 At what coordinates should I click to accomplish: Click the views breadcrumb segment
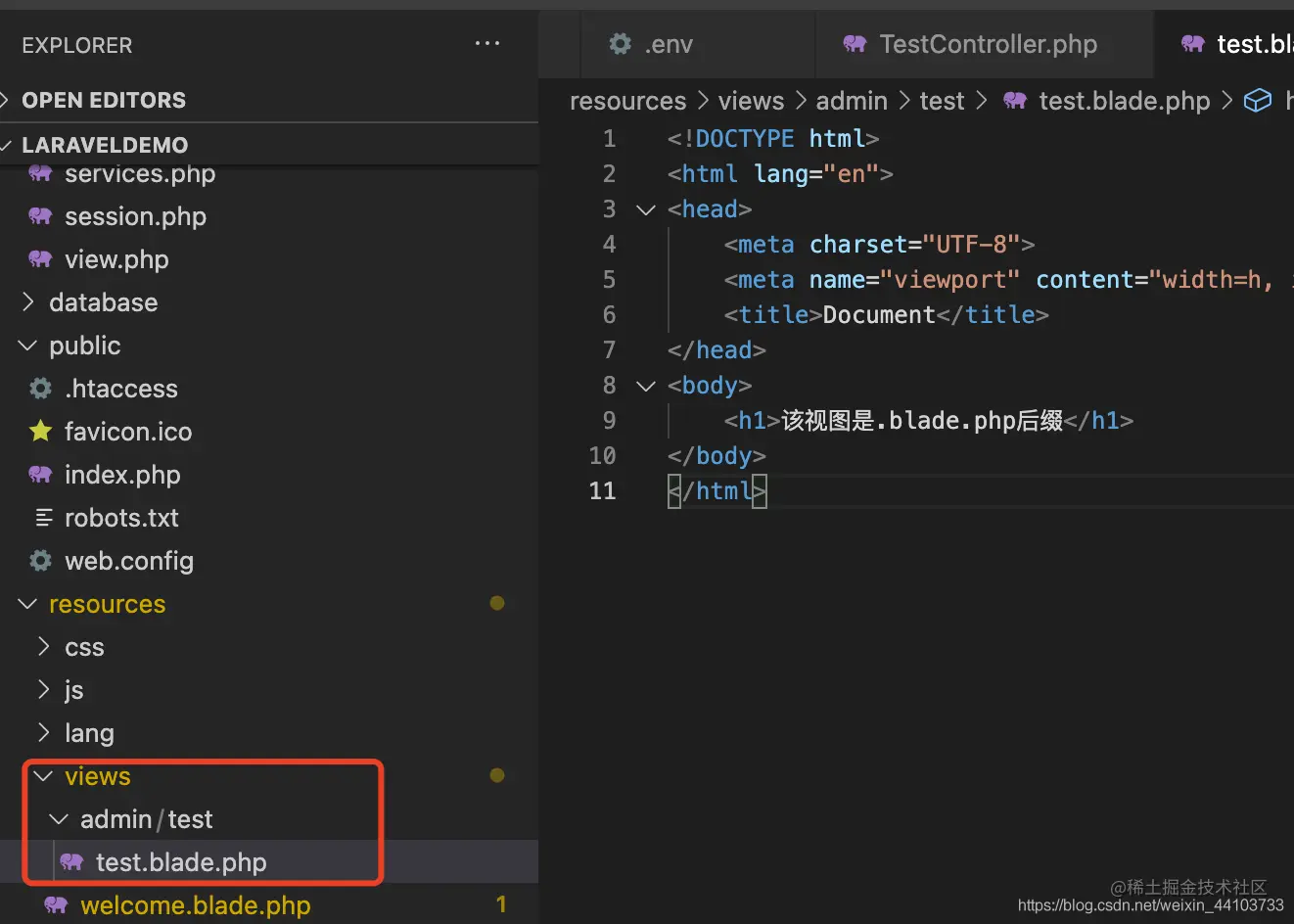click(x=751, y=101)
